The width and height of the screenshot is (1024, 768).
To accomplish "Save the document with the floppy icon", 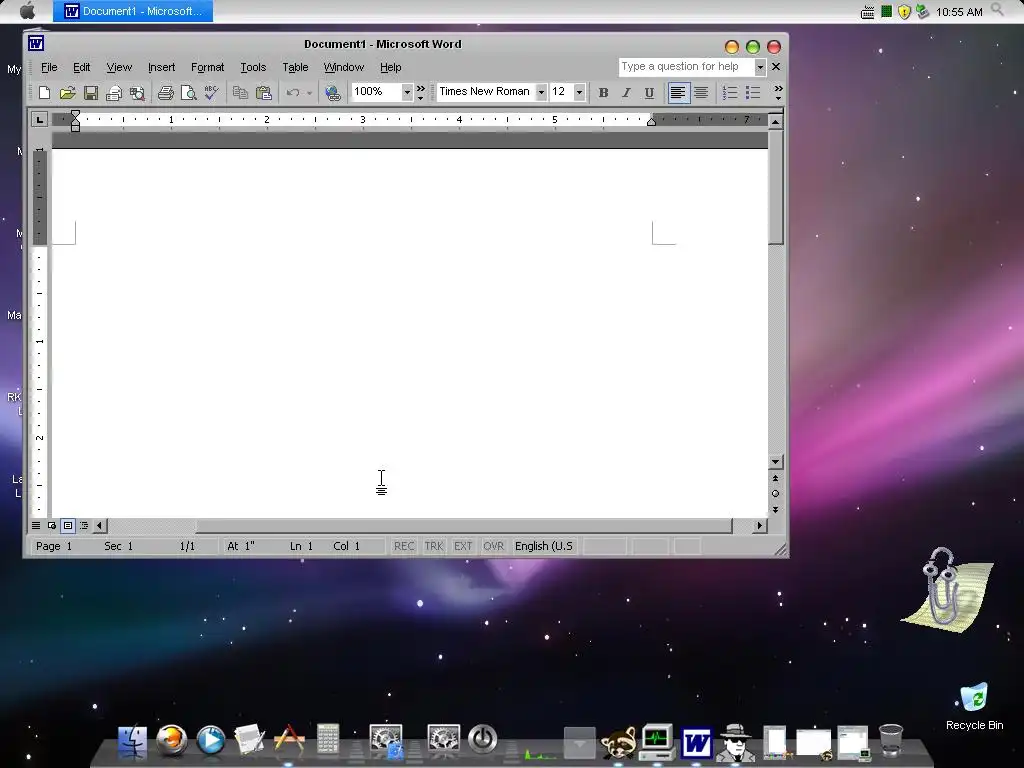I will click(x=91, y=93).
